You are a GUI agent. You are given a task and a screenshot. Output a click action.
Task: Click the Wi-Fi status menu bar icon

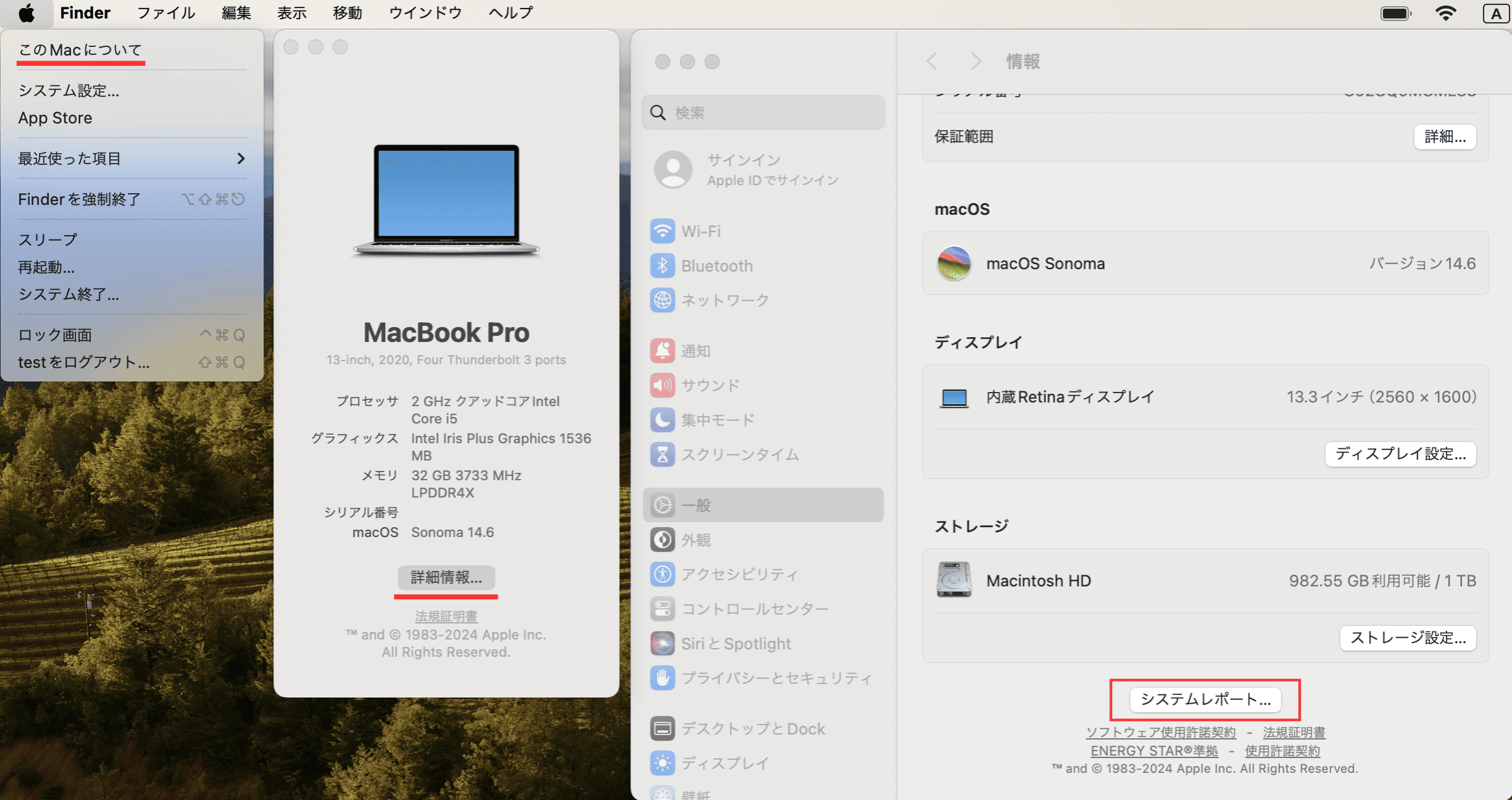pos(1445,13)
